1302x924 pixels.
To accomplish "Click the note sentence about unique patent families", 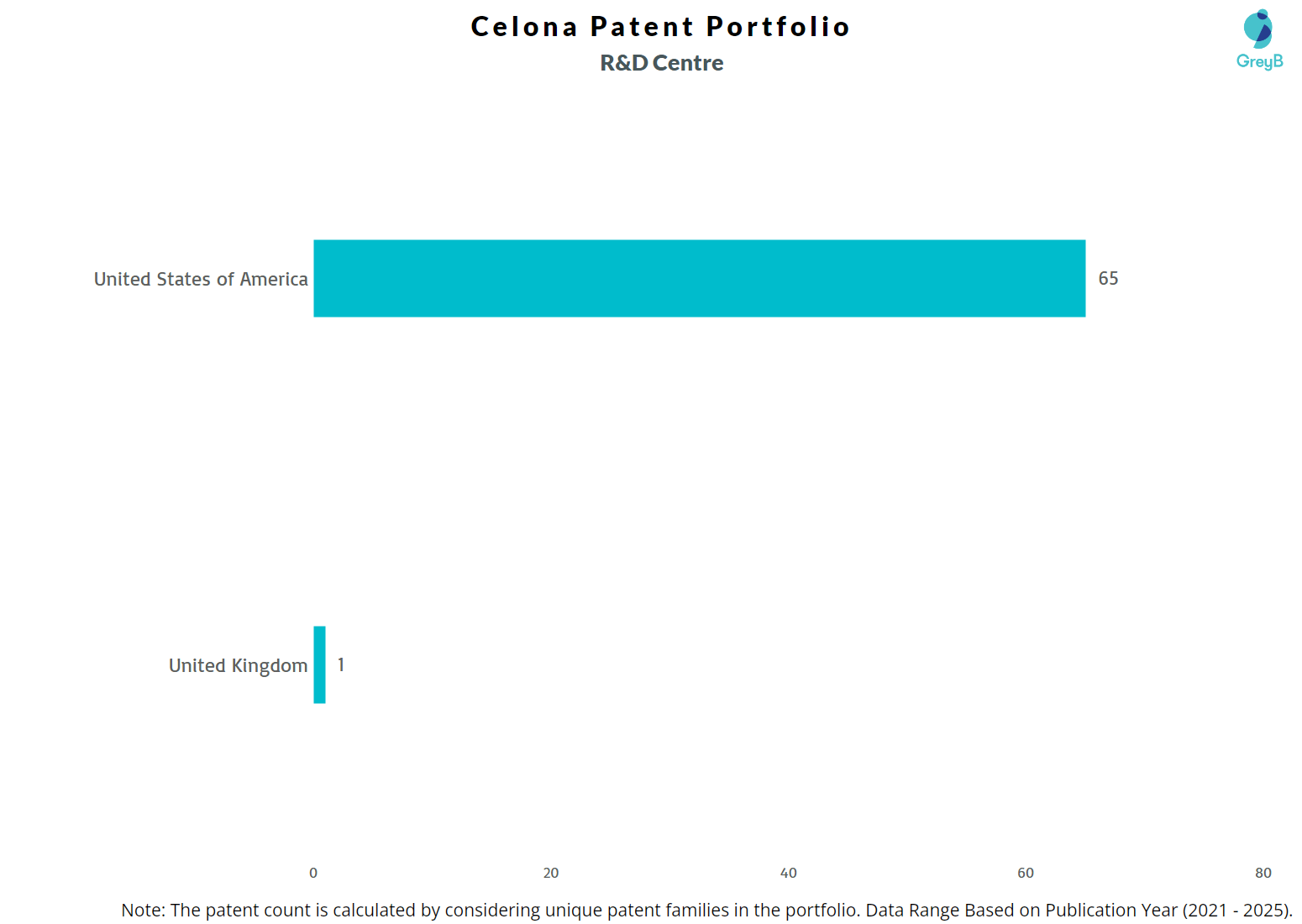I will point(514,910).
